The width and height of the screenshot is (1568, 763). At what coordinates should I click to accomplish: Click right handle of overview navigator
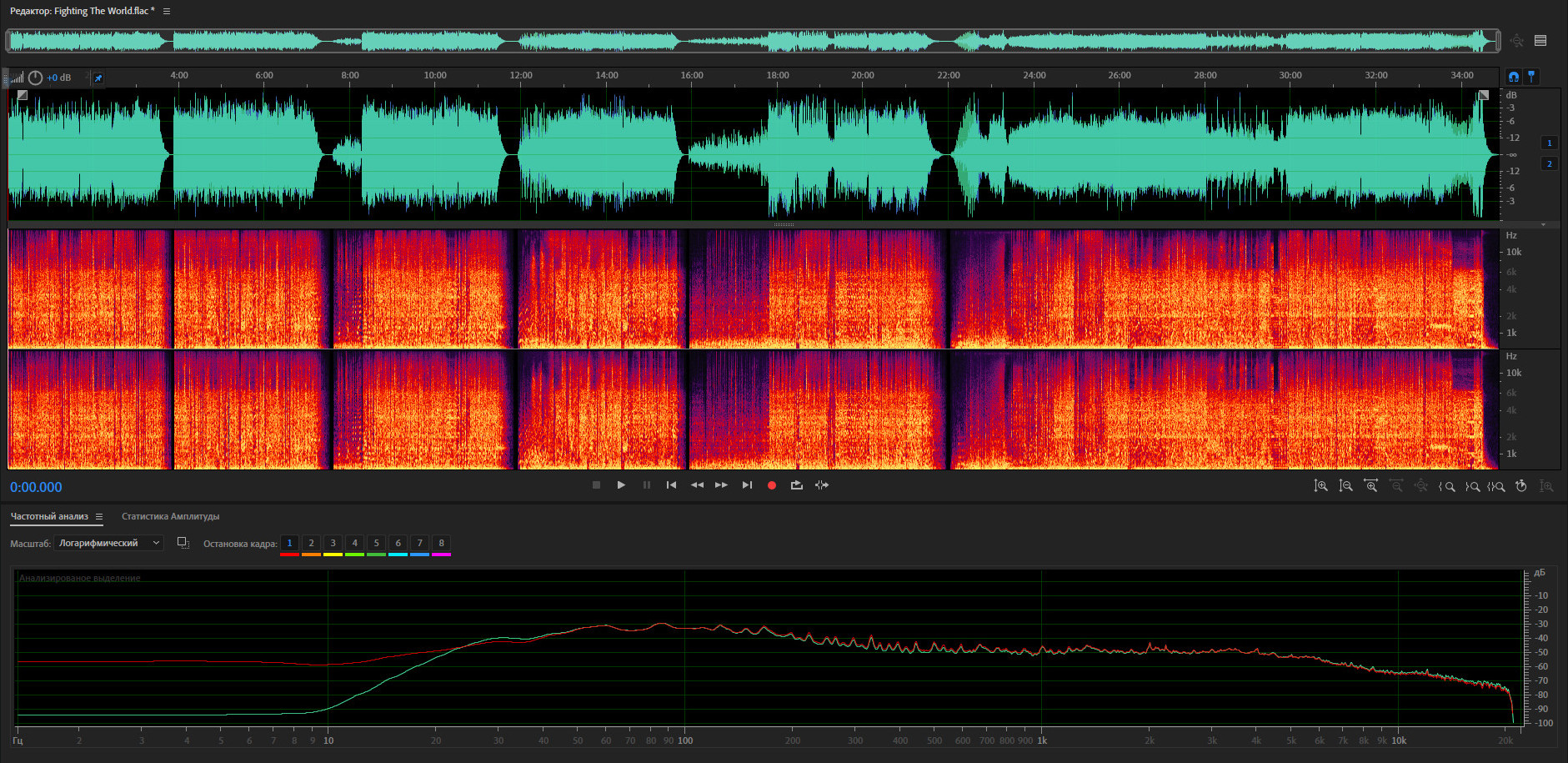click(1498, 40)
